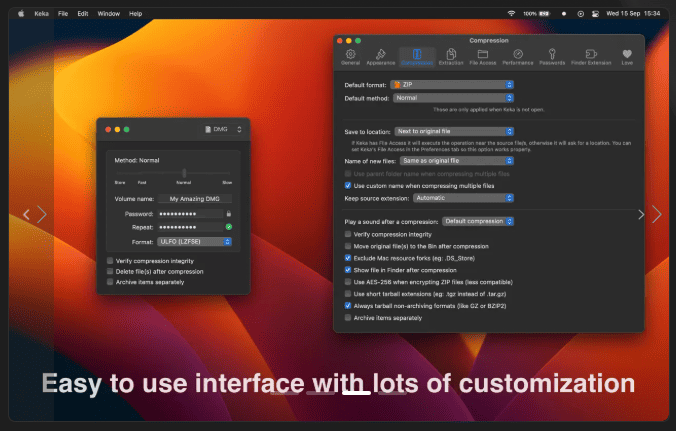Click the compression Method slider handle
Image resolution: width=676 pixels, height=431 pixels.
click(x=184, y=173)
